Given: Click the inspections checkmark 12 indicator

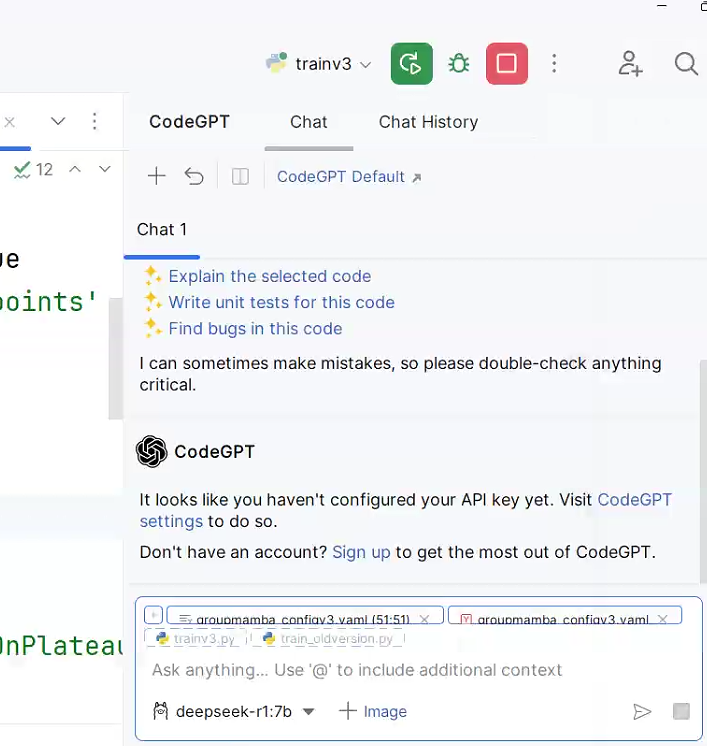Looking at the screenshot, I should pos(33,170).
